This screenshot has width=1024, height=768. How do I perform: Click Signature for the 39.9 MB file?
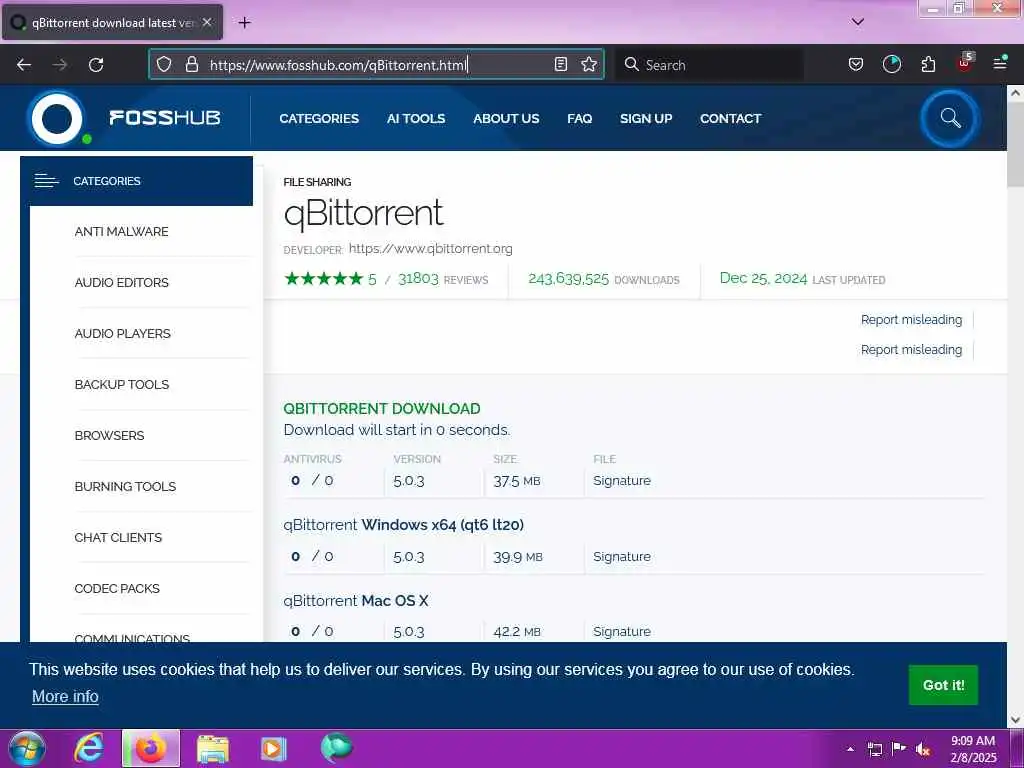click(x=622, y=556)
